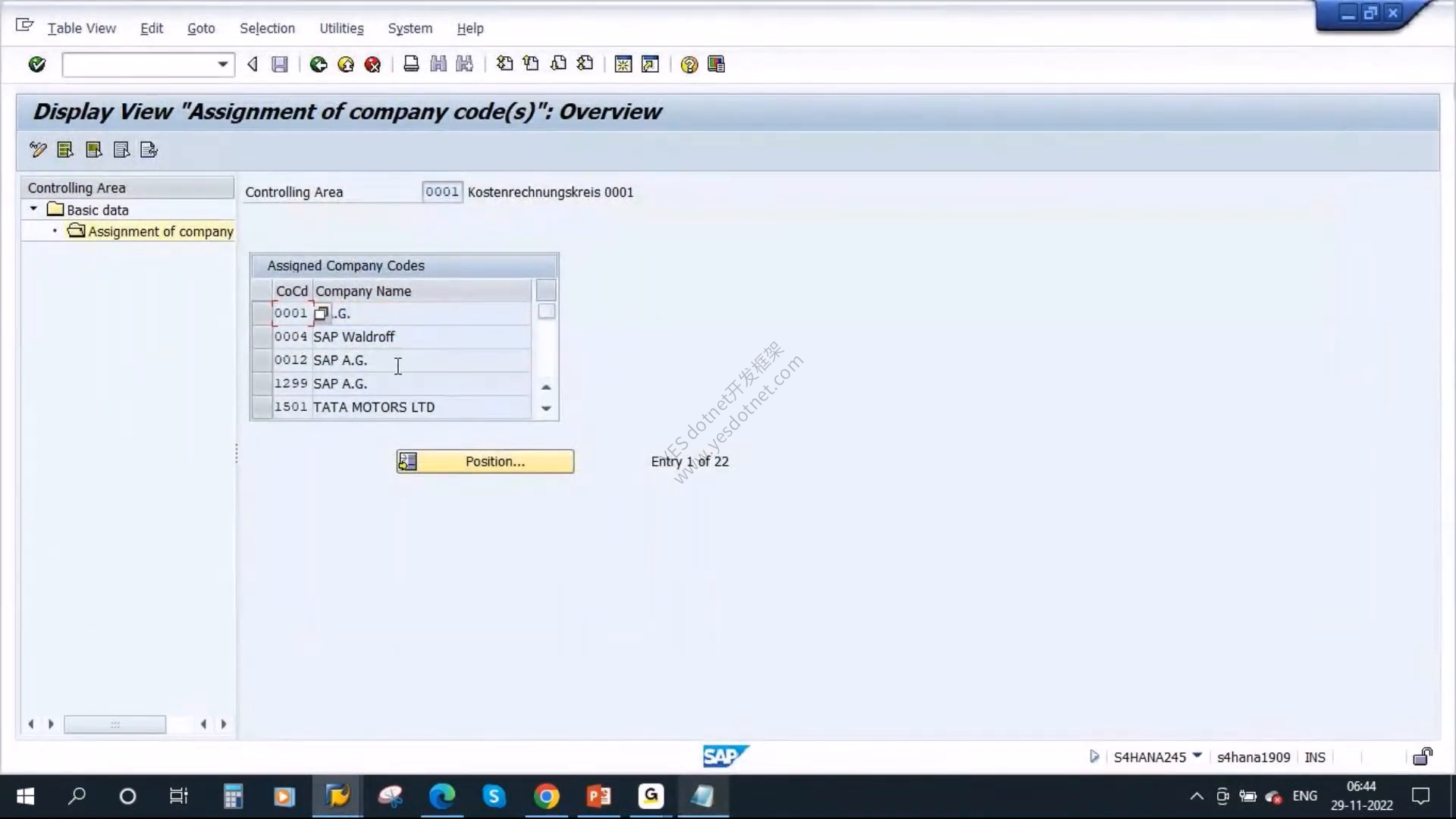Screen dimensions: 1456x819
Task: Click the green Enter checkmark icon
Action: point(36,64)
